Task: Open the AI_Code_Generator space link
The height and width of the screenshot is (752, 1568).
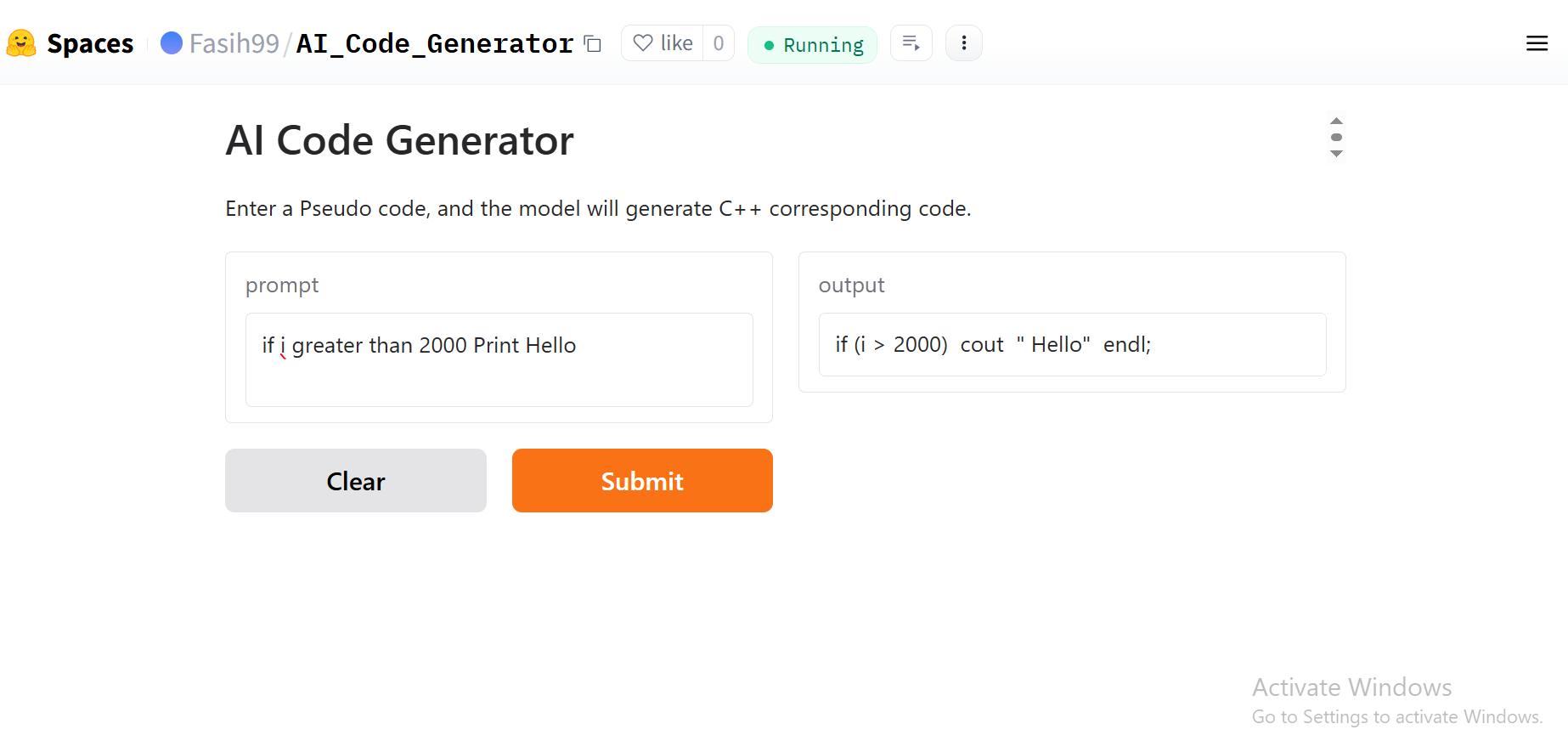Action: pyautogui.click(x=434, y=43)
